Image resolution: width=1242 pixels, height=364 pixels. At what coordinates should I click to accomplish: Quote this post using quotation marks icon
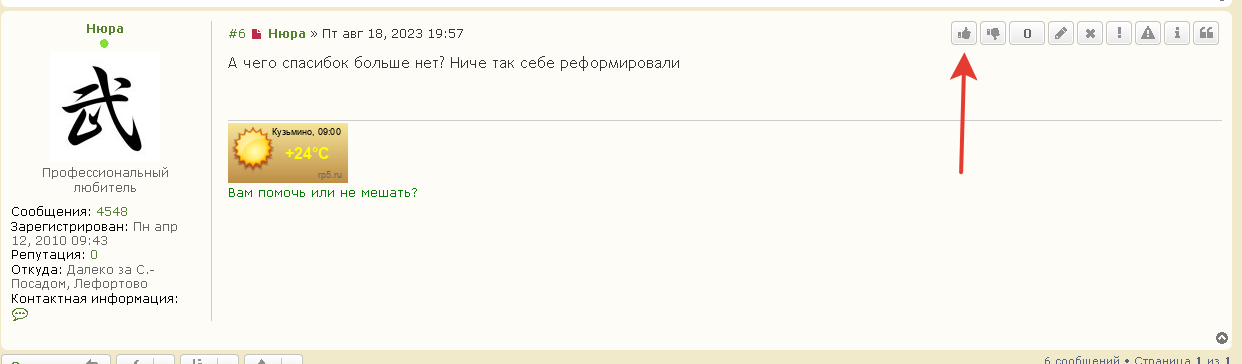(1206, 33)
